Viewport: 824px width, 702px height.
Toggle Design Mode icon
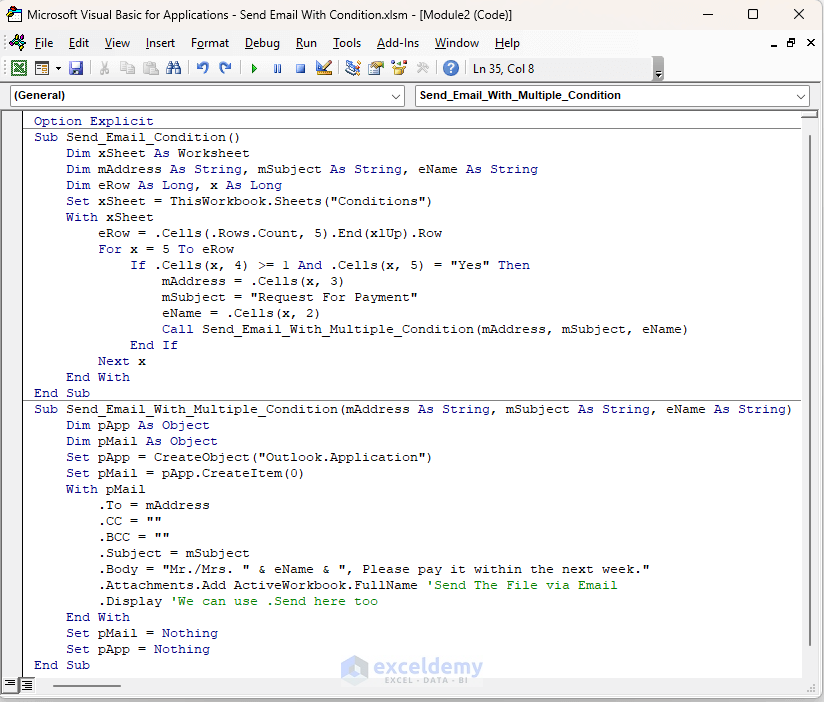[x=324, y=68]
